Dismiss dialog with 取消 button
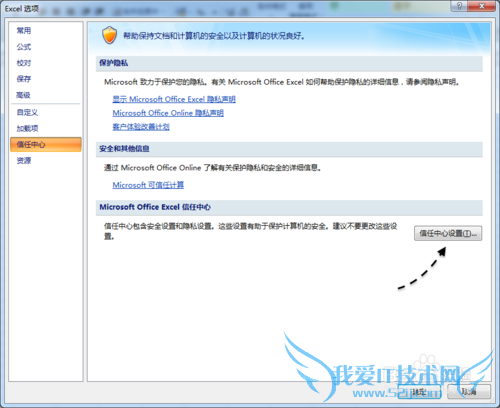This screenshot has width=500, height=408. [x=469, y=392]
